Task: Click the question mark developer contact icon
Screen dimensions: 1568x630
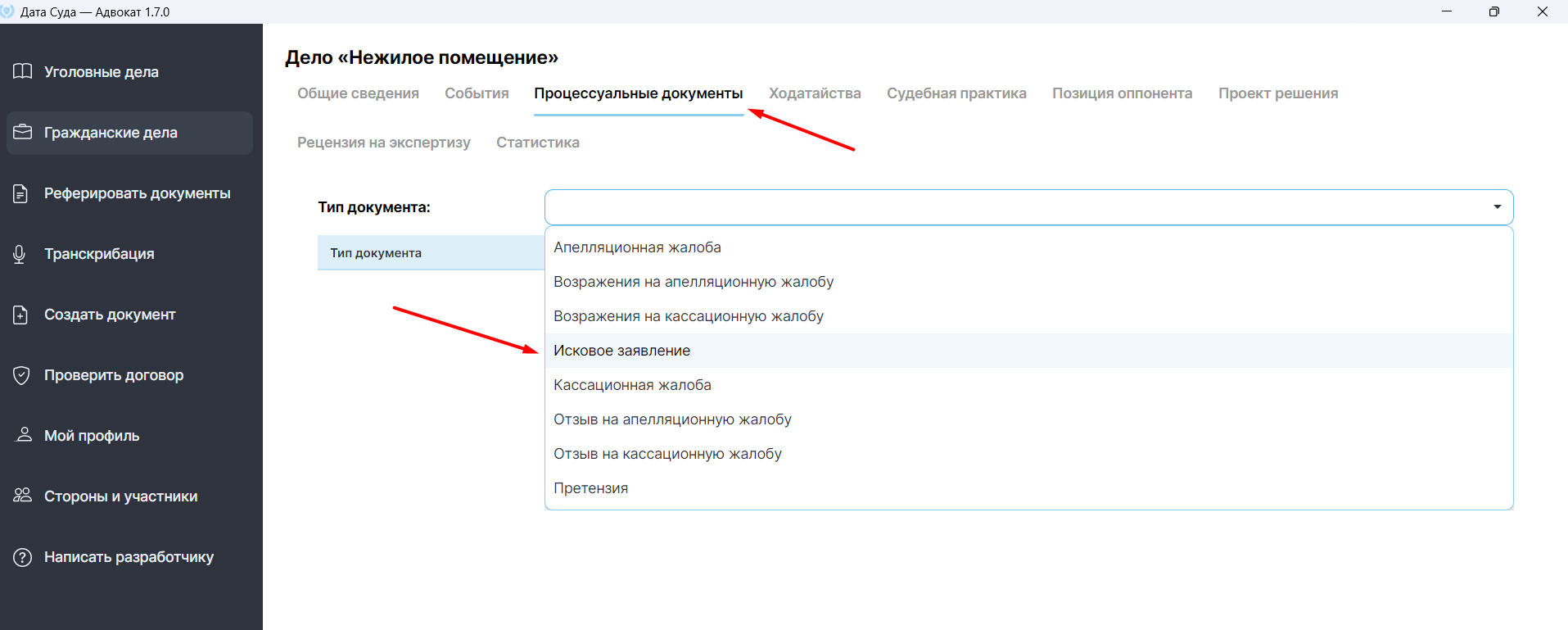Action: (x=23, y=557)
